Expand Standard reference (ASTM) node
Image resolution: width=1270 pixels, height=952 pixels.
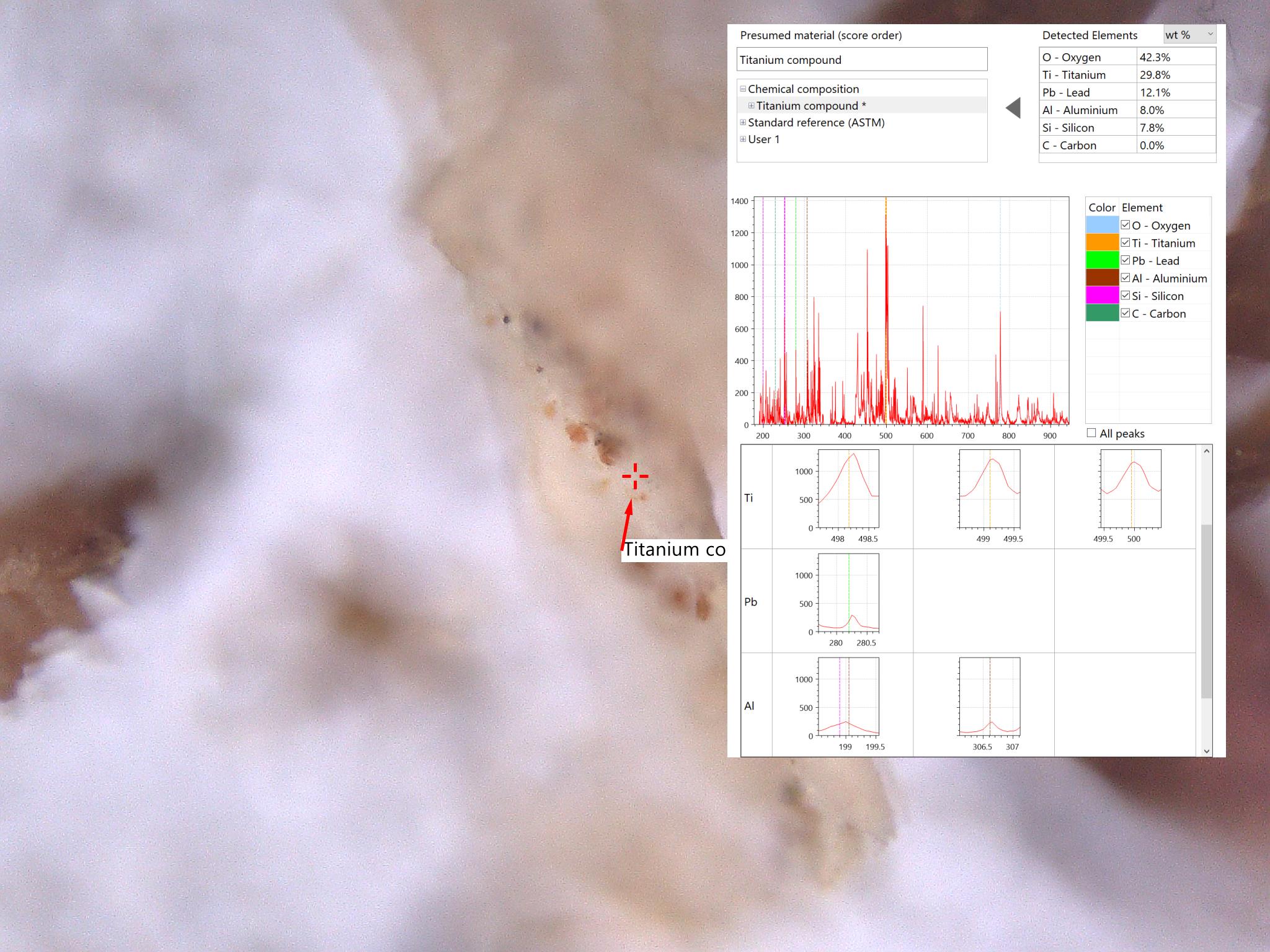[x=743, y=123]
